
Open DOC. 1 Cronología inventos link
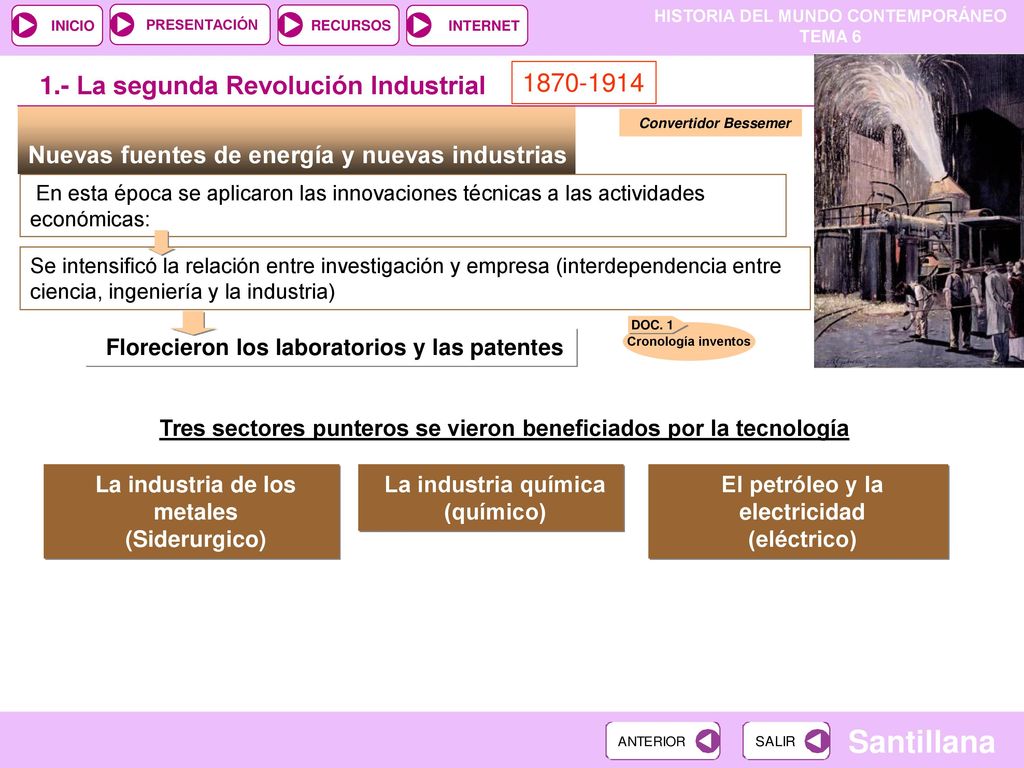688,338
